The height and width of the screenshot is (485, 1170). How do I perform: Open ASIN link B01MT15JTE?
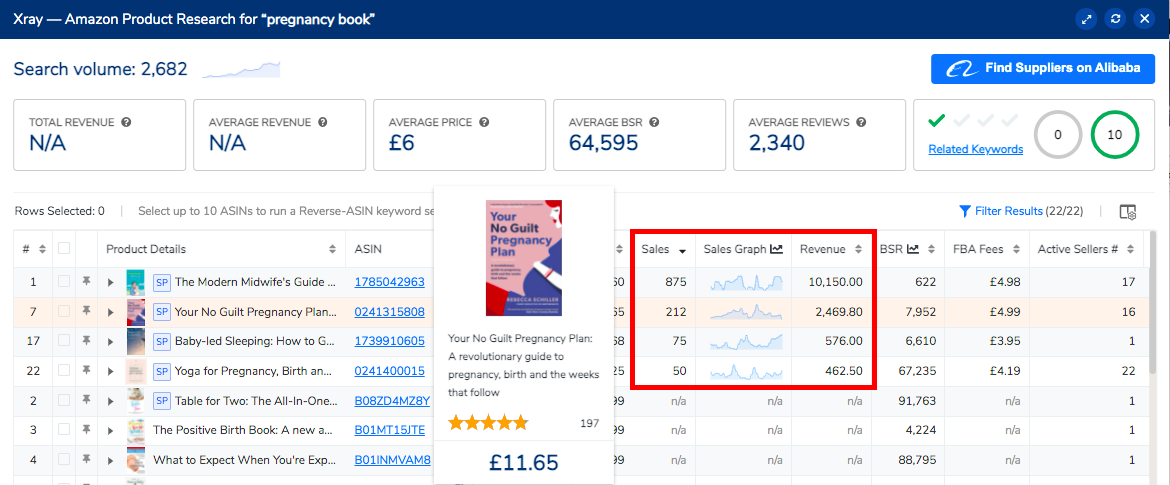click(390, 431)
